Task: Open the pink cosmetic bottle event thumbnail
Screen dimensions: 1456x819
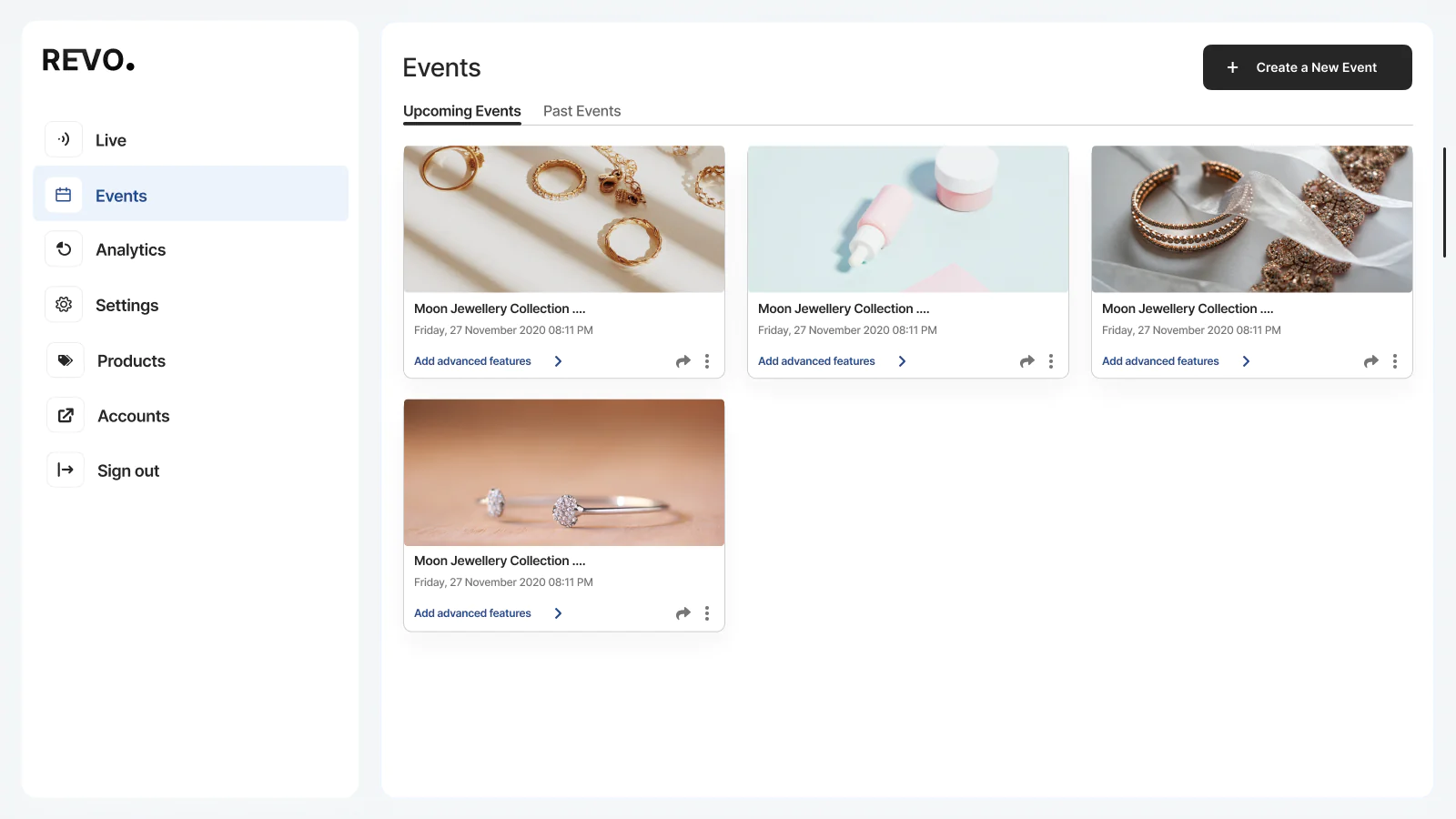Action: click(x=908, y=219)
